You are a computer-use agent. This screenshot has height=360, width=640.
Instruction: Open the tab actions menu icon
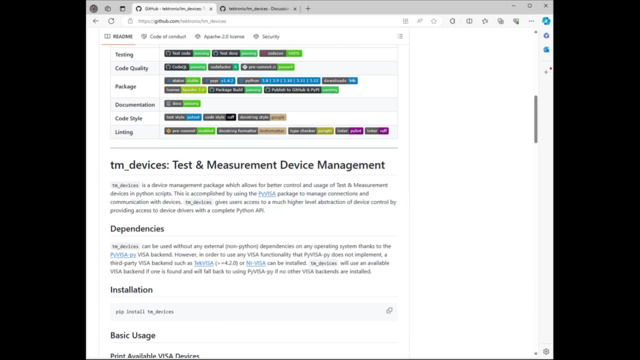coord(122,8)
